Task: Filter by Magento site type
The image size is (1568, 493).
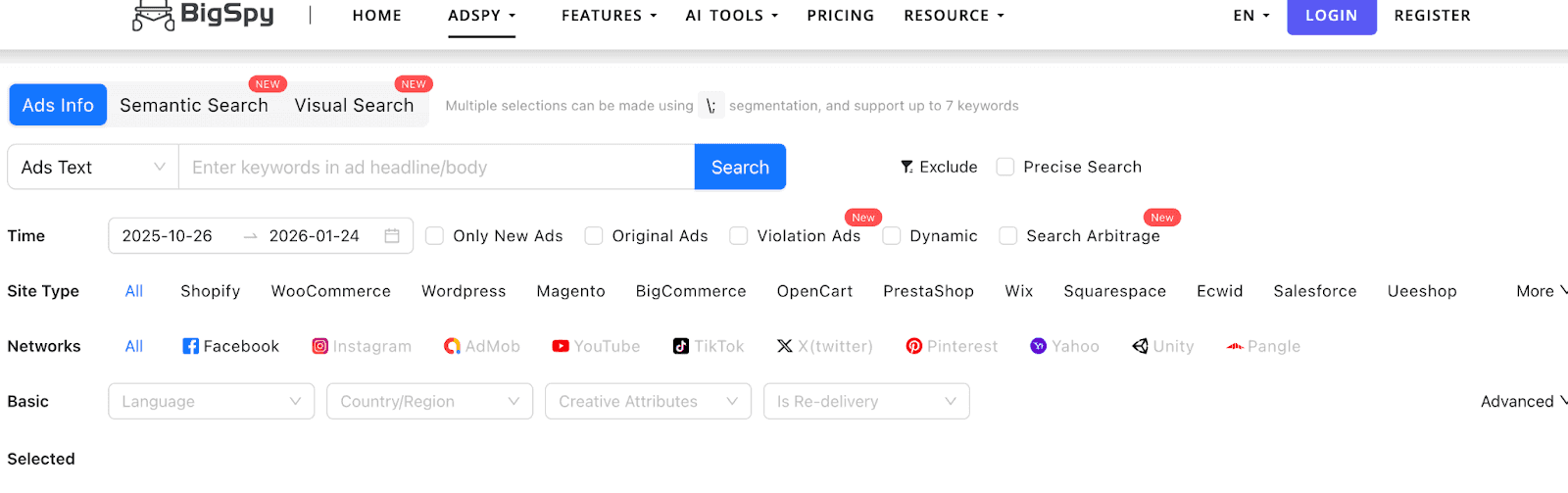Action: (x=571, y=291)
